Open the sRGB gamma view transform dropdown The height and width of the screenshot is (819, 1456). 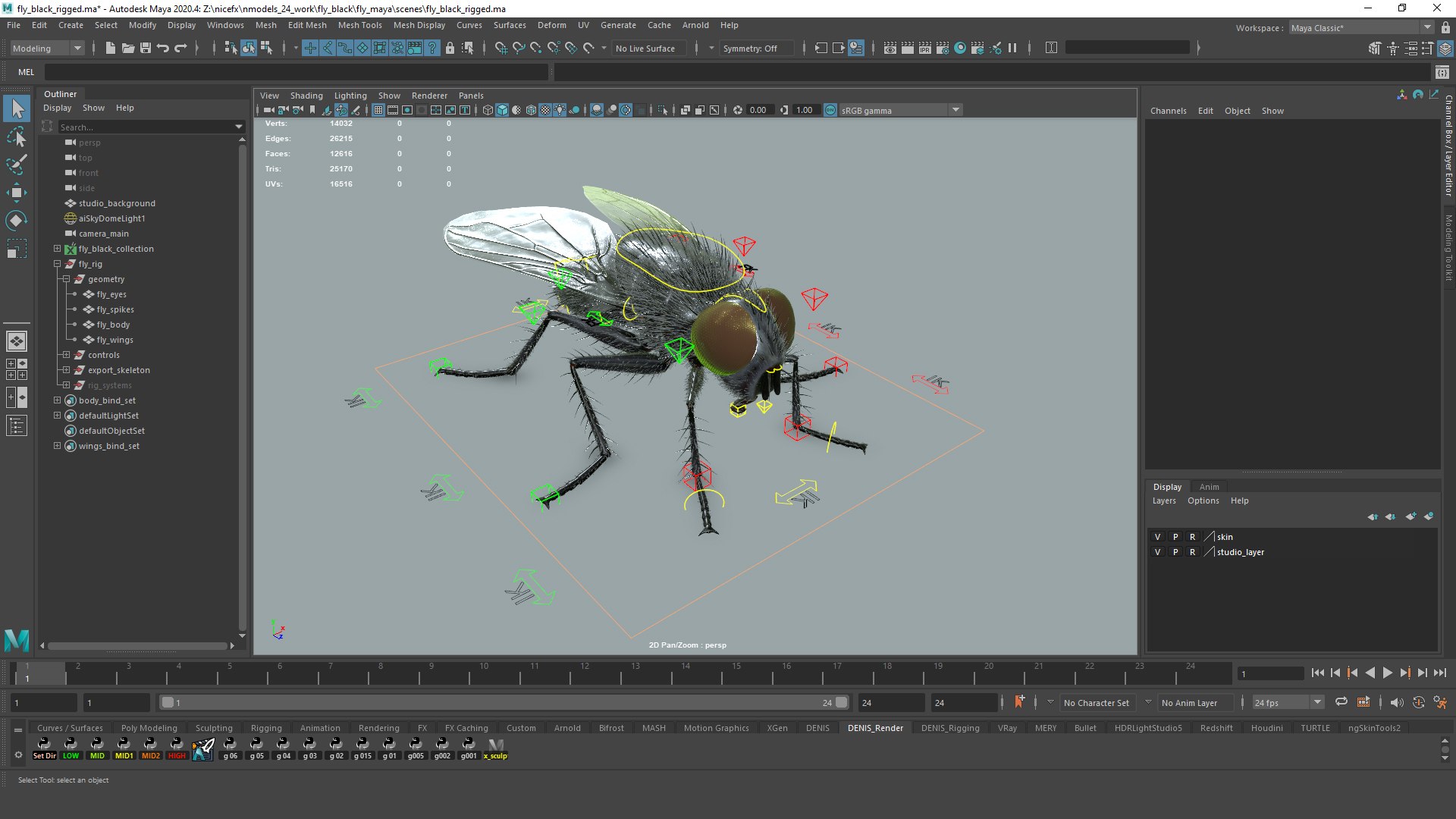click(x=901, y=110)
